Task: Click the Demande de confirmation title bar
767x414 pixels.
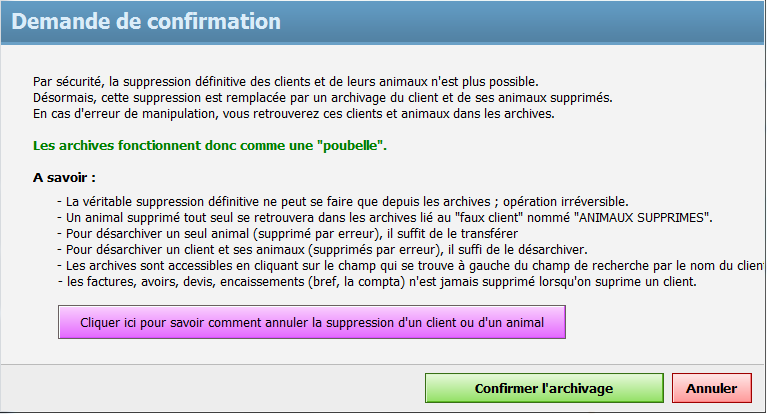Action: (x=383, y=22)
